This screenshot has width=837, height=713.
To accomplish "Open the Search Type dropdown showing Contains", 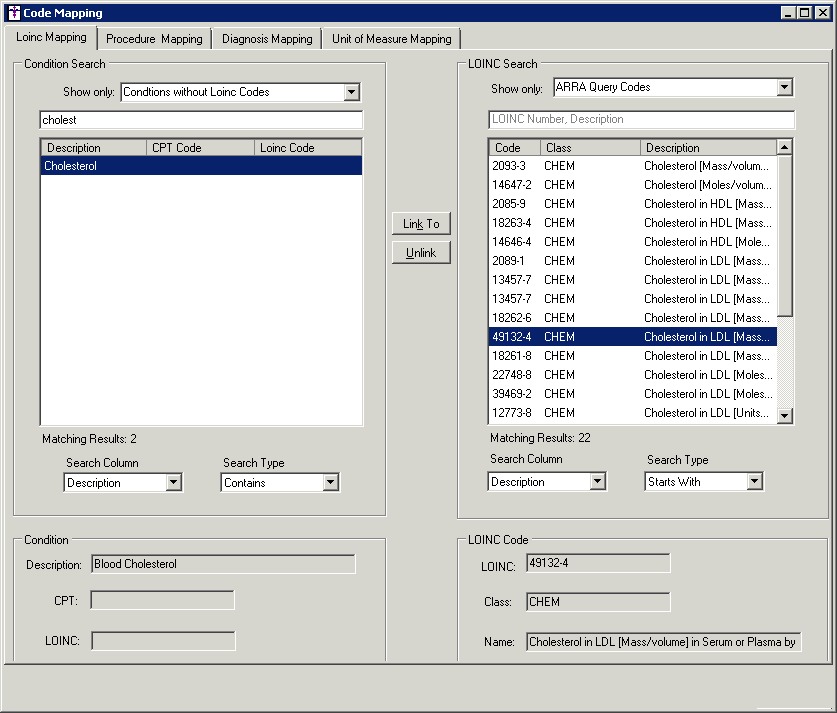I will [330, 482].
